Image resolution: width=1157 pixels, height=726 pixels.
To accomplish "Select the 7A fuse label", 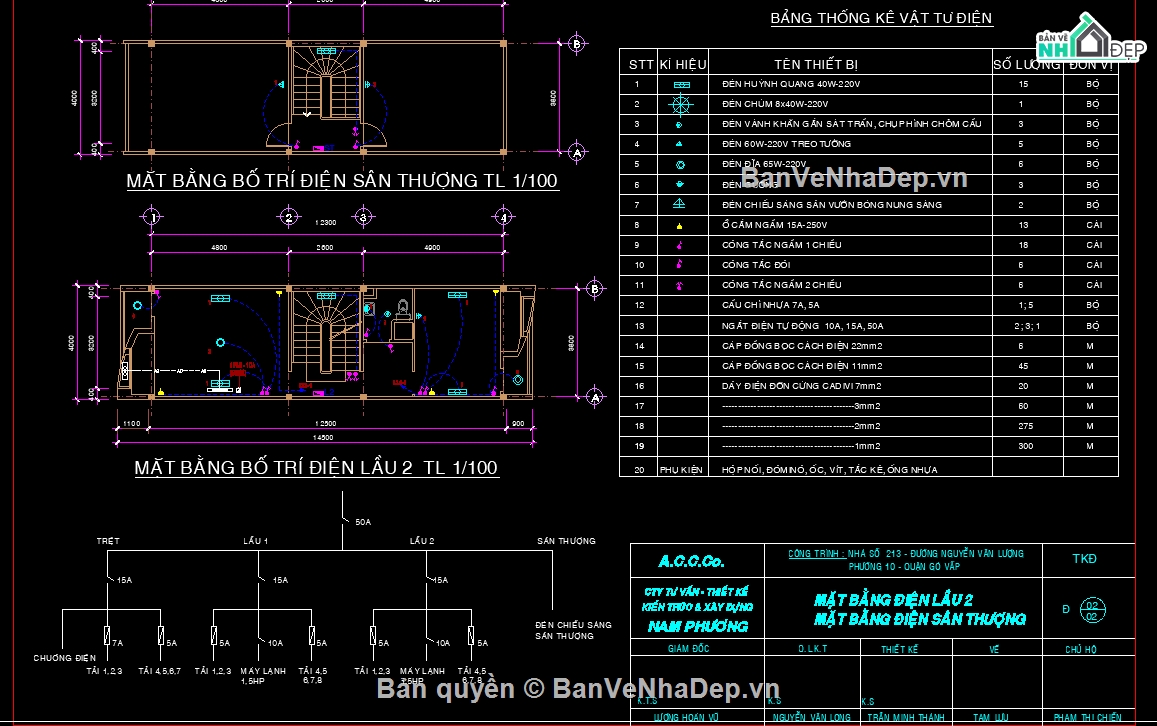I will pyautogui.click(x=117, y=643).
